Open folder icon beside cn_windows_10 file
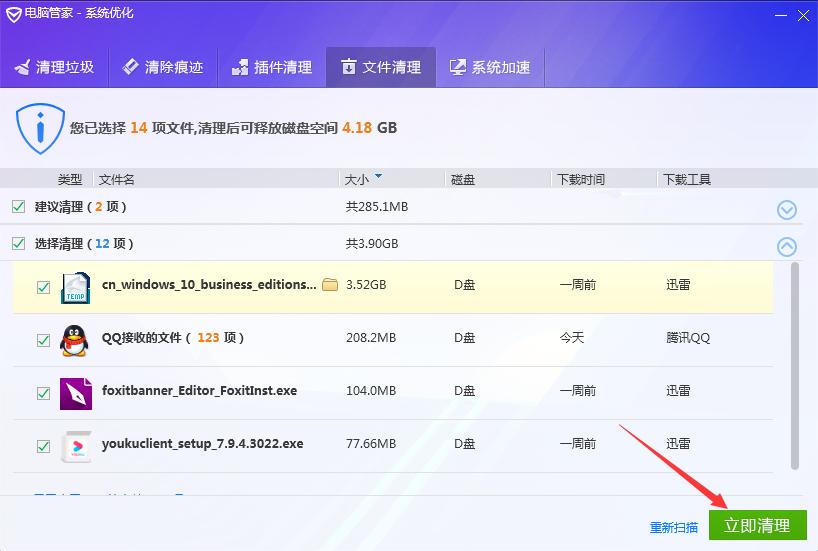Screen dimensions: 818x551 (330, 284)
